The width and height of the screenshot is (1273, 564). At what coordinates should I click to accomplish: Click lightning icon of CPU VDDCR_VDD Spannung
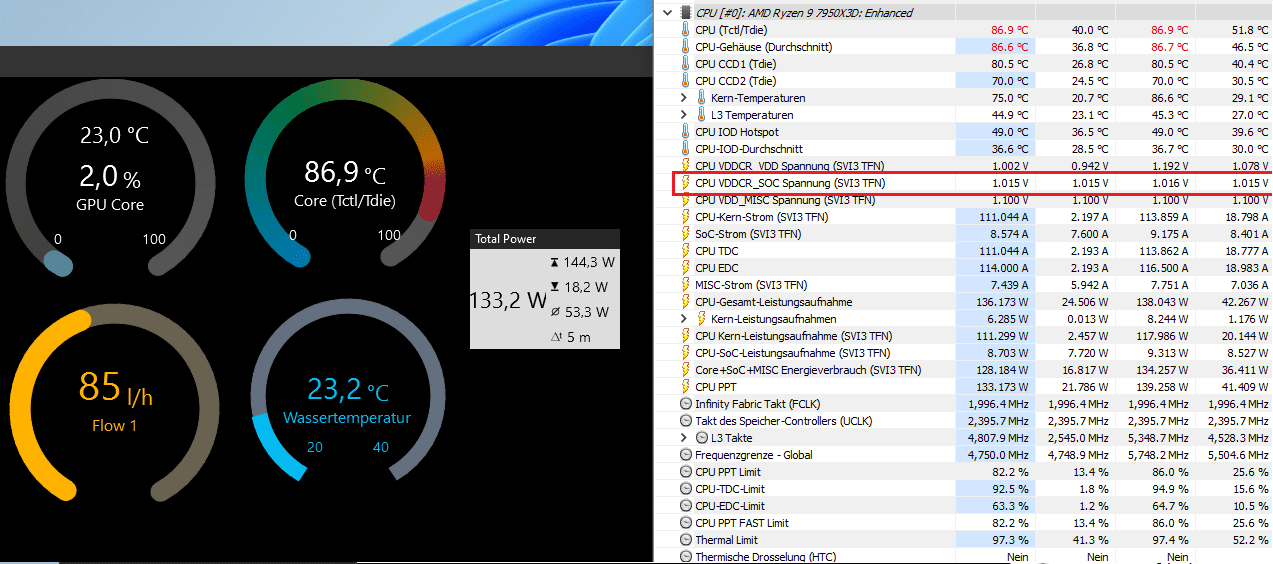coord(686,166)
